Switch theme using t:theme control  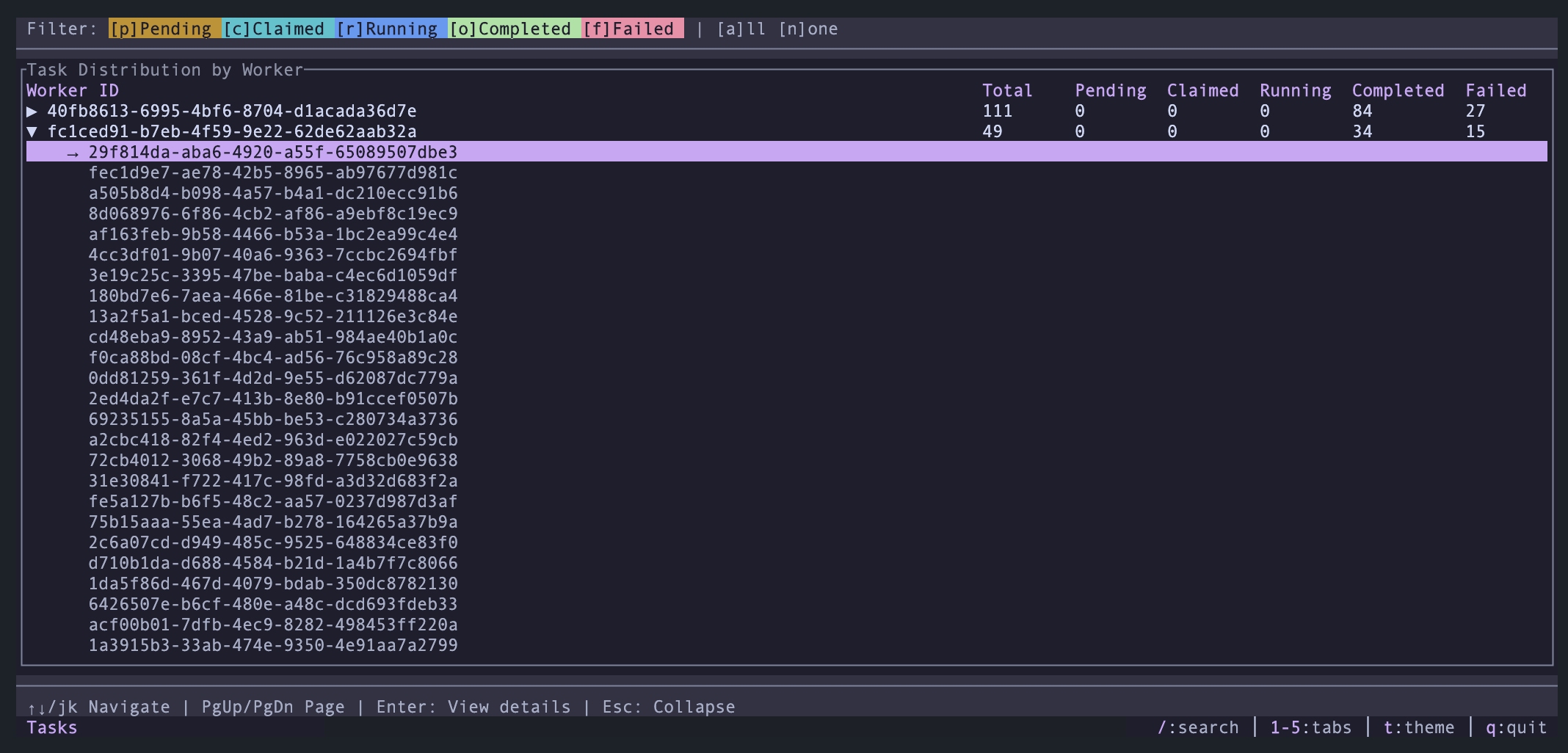tap(1418, 727)
